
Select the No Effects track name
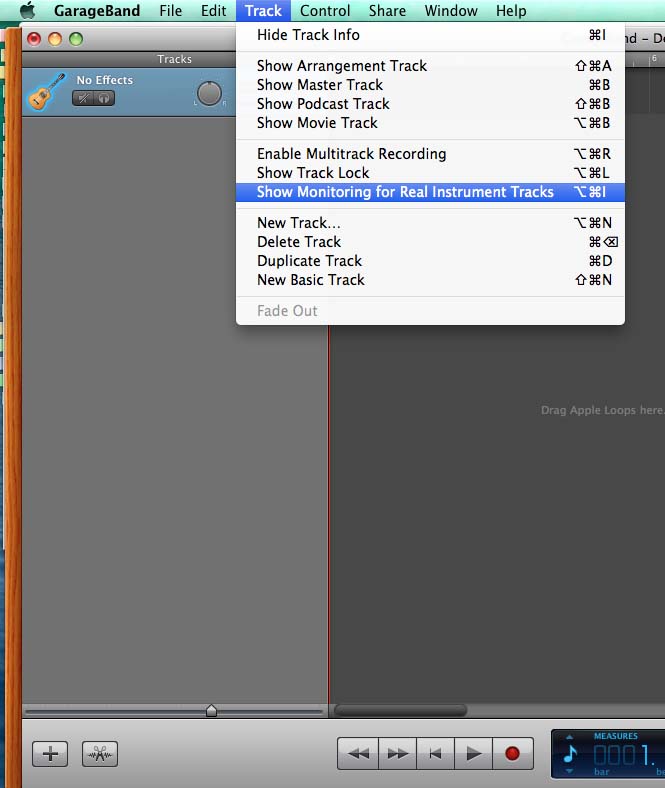[x=105, y=80]
